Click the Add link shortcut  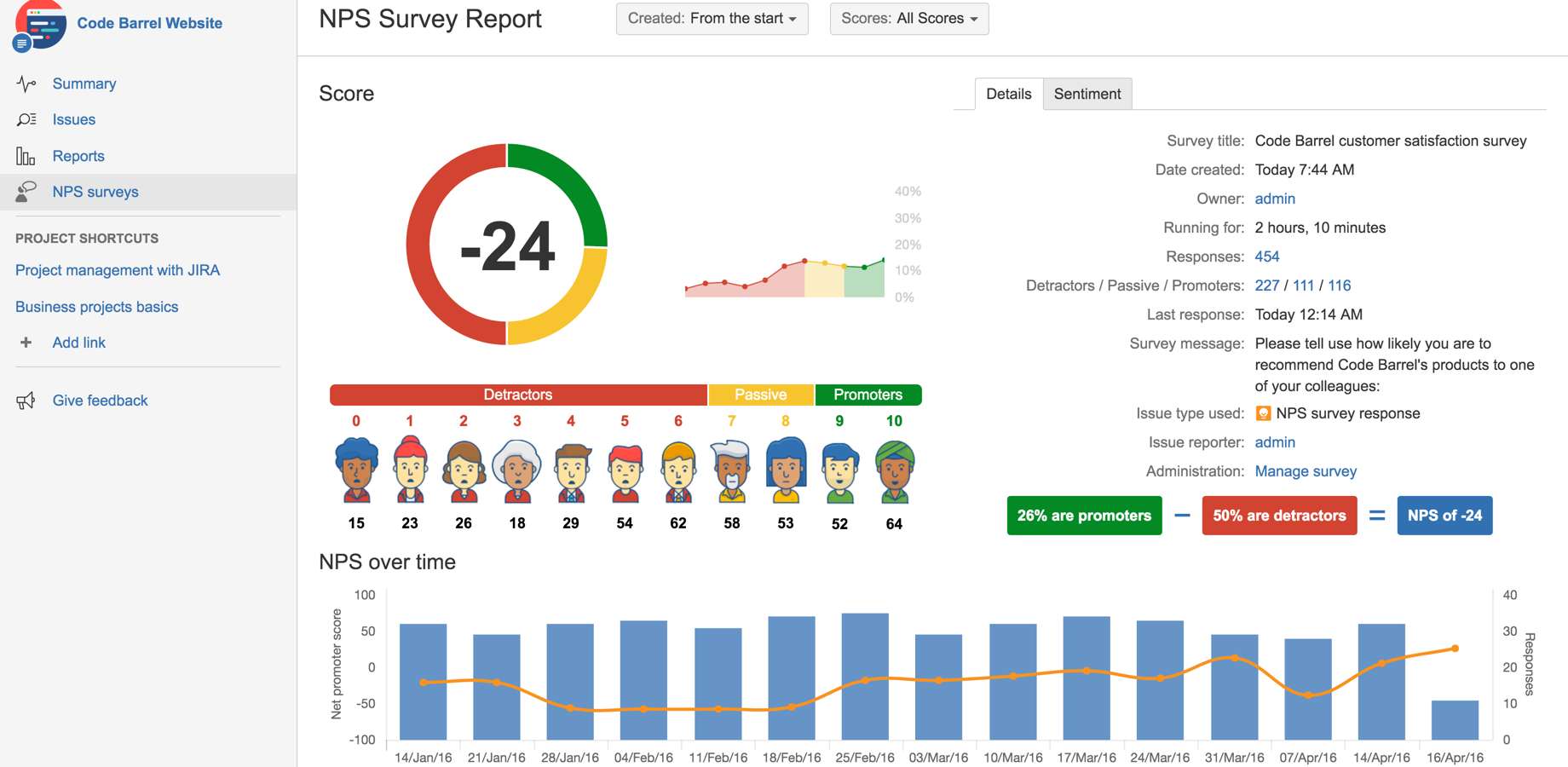coord(79,343)
